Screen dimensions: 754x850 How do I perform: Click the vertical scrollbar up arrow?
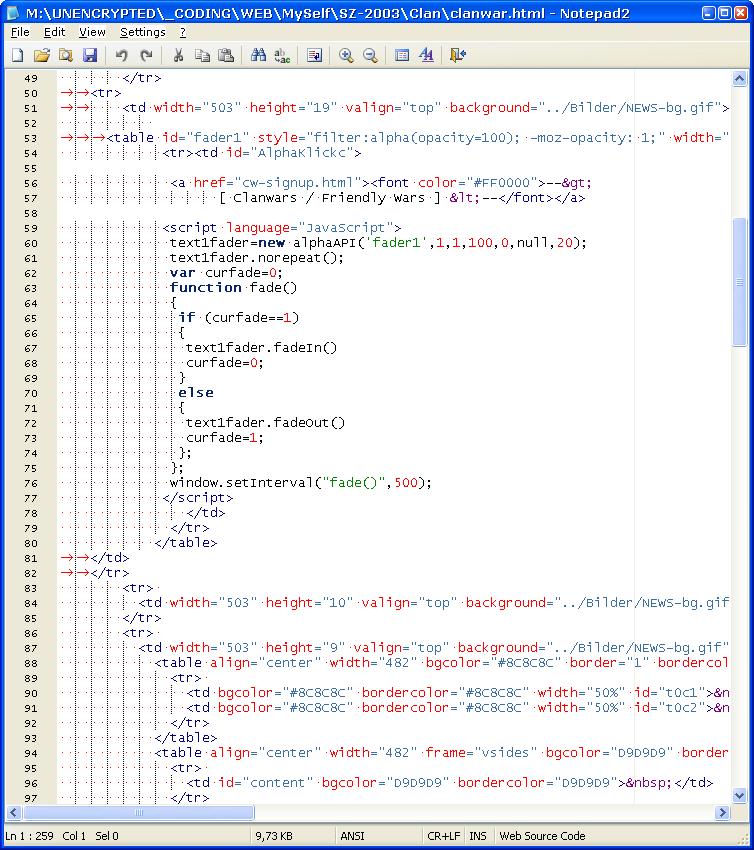coord(739,79)
